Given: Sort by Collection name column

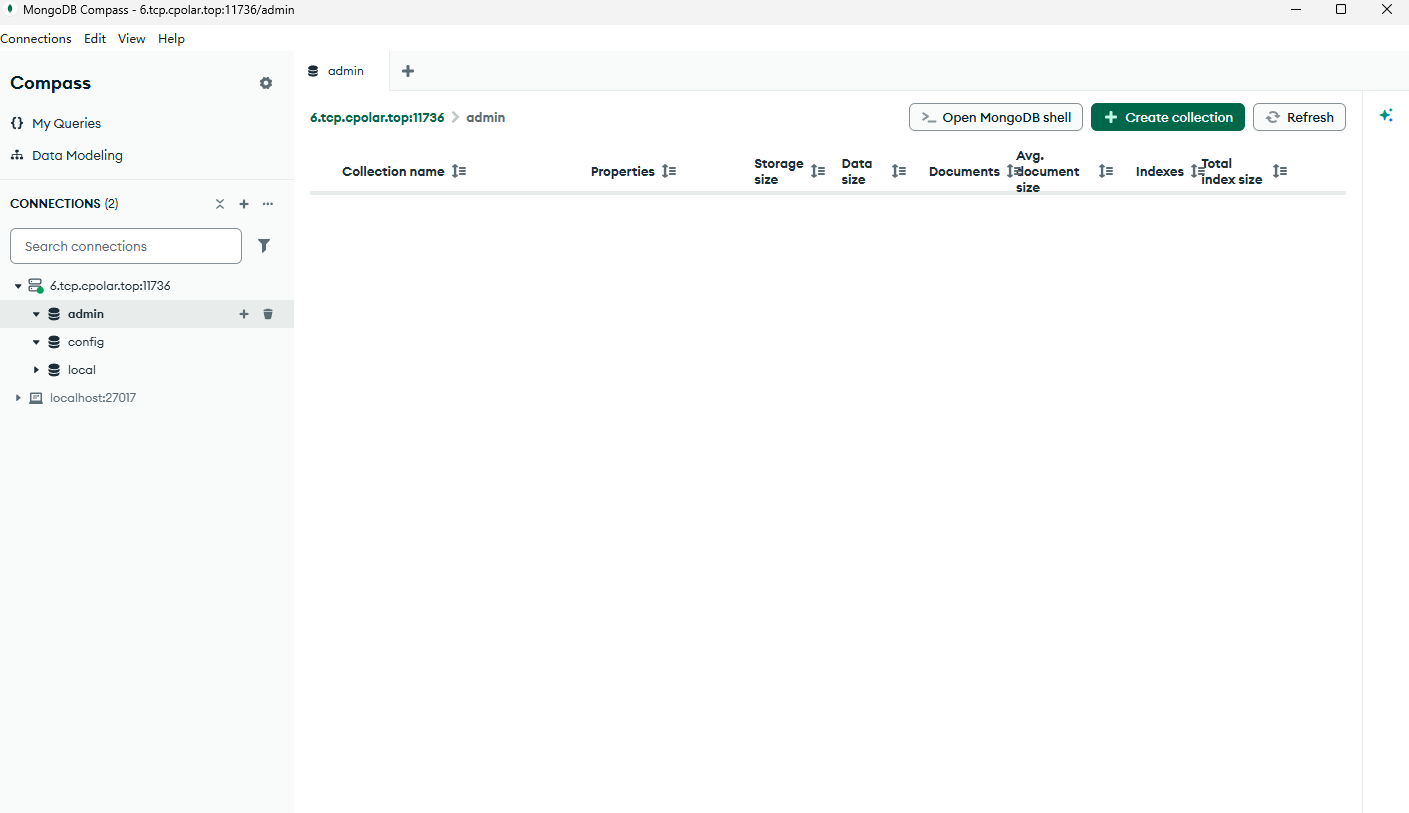Looking at the screenshot, I should click(459, 171).
